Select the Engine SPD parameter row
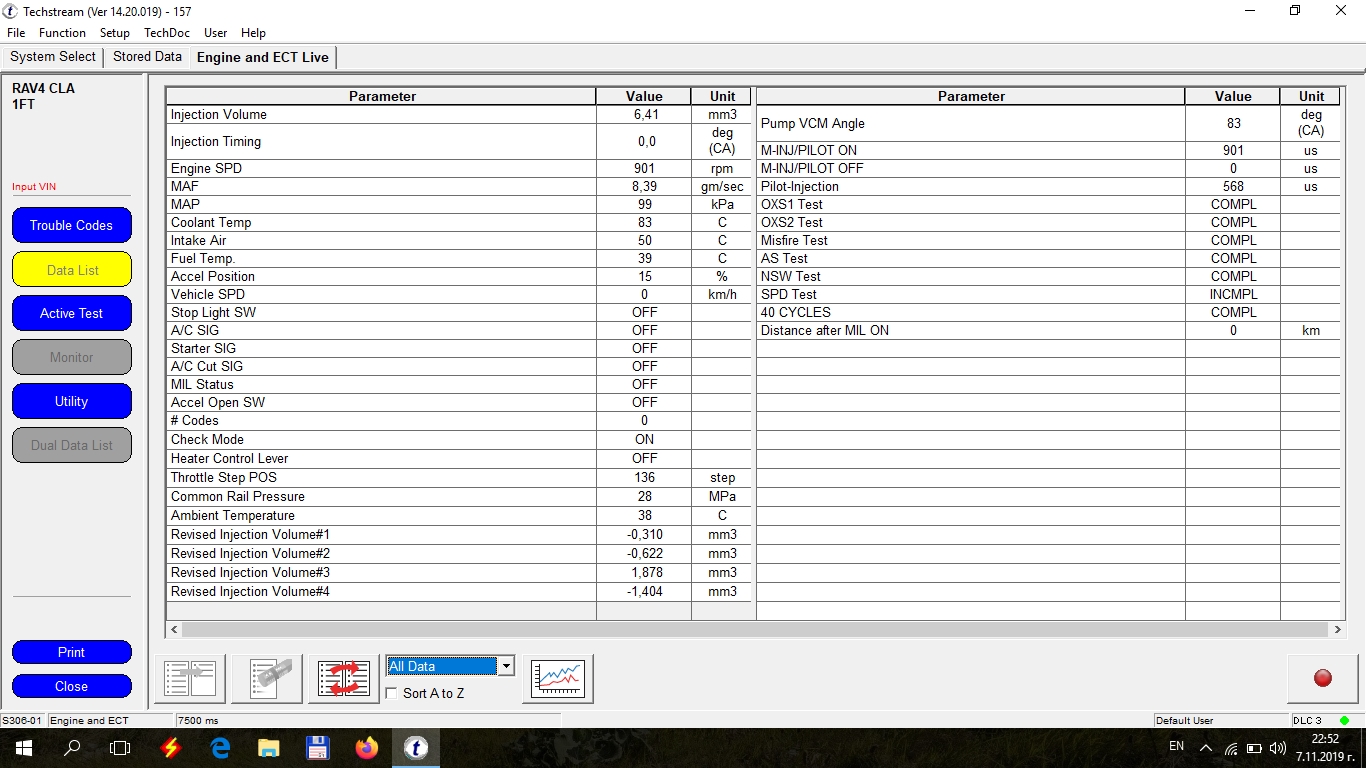Screen dimensions: 1366x768 (459, 168)
